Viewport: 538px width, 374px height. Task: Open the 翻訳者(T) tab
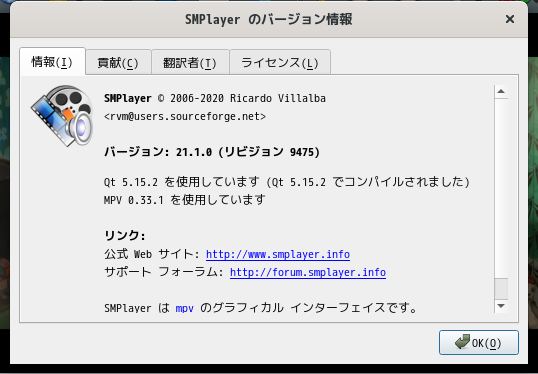190,63
